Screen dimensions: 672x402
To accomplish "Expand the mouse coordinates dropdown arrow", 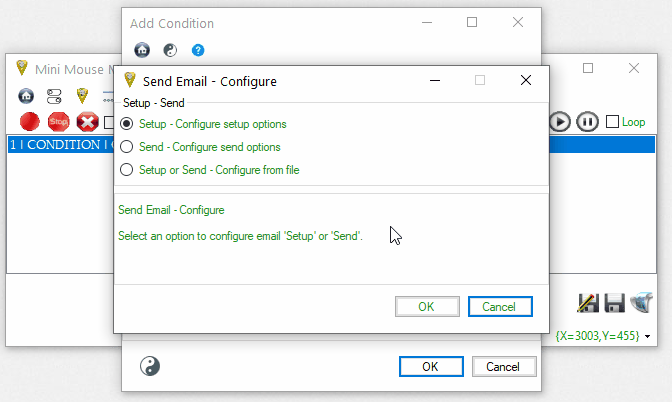I will 648,337.
